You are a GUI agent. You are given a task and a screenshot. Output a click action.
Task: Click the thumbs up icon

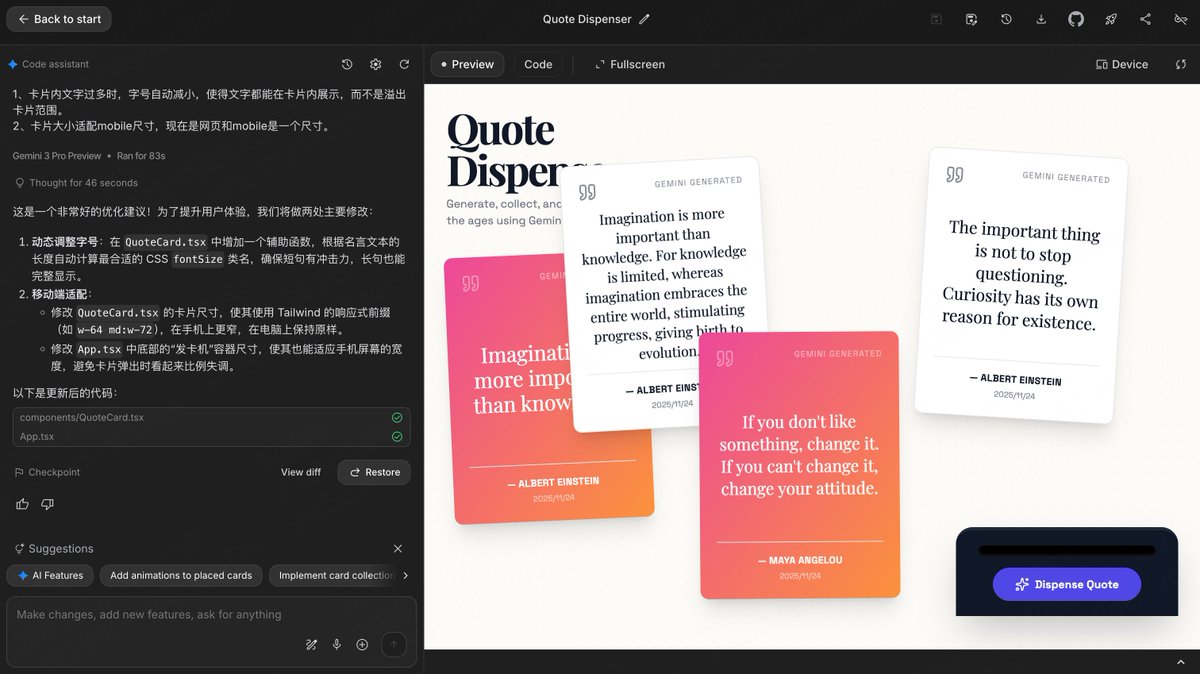[x=23, y=504]
